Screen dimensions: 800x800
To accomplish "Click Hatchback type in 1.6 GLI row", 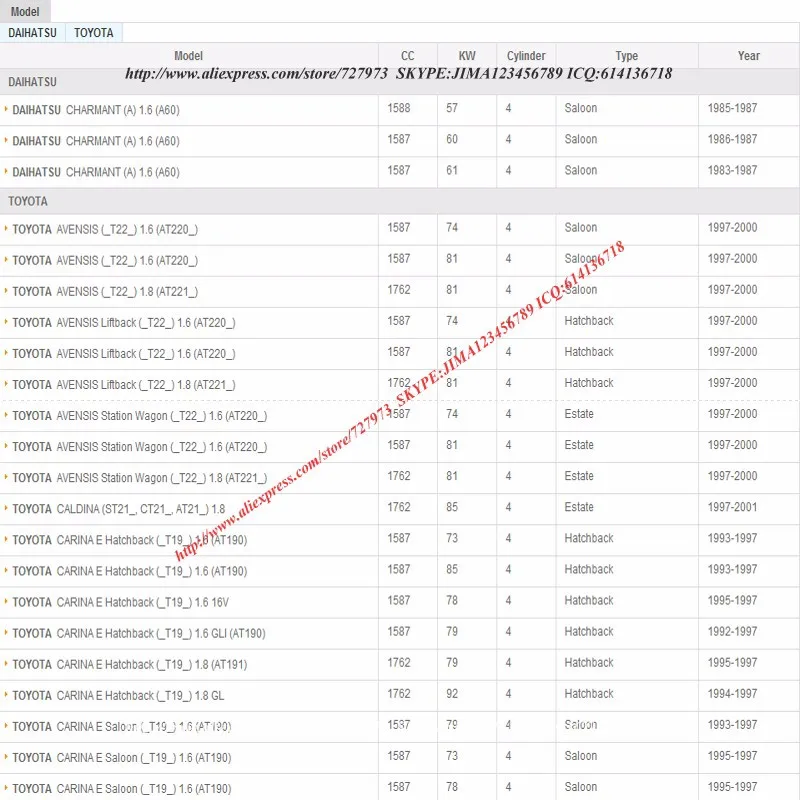I will 589,632.
